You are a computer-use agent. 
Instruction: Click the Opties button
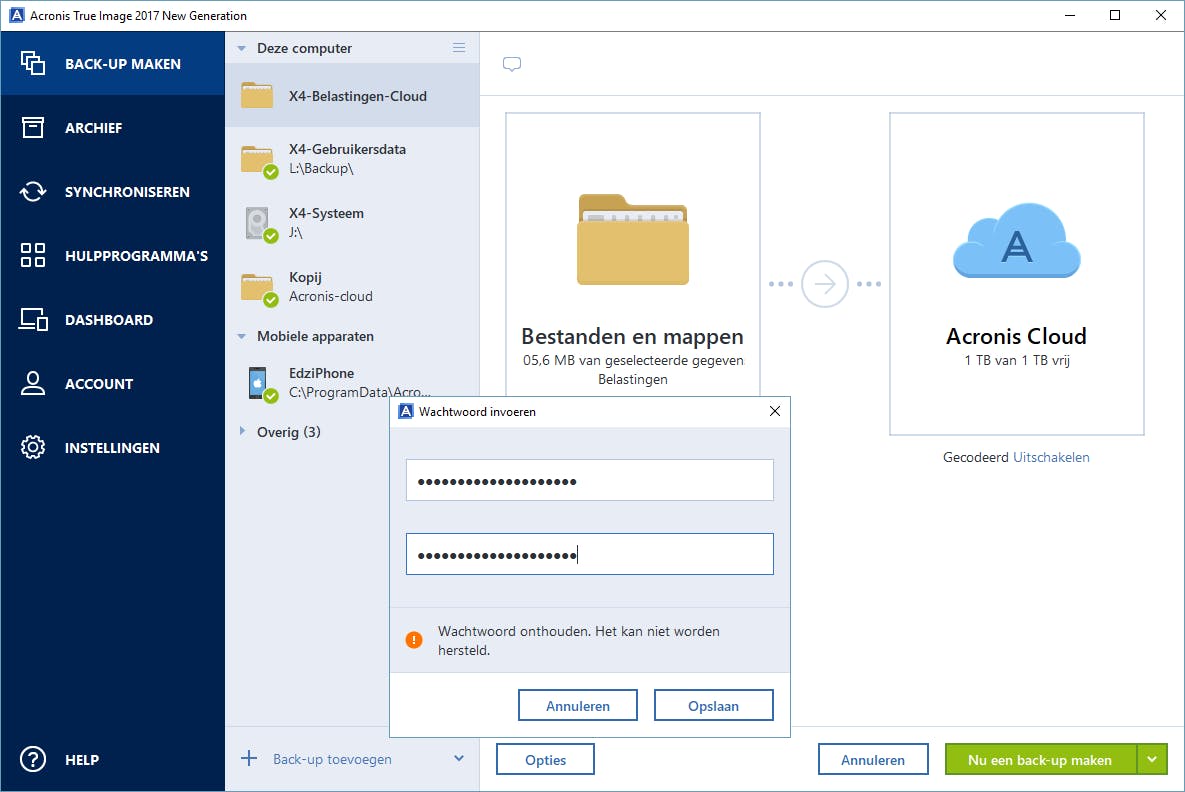(545, 760)
